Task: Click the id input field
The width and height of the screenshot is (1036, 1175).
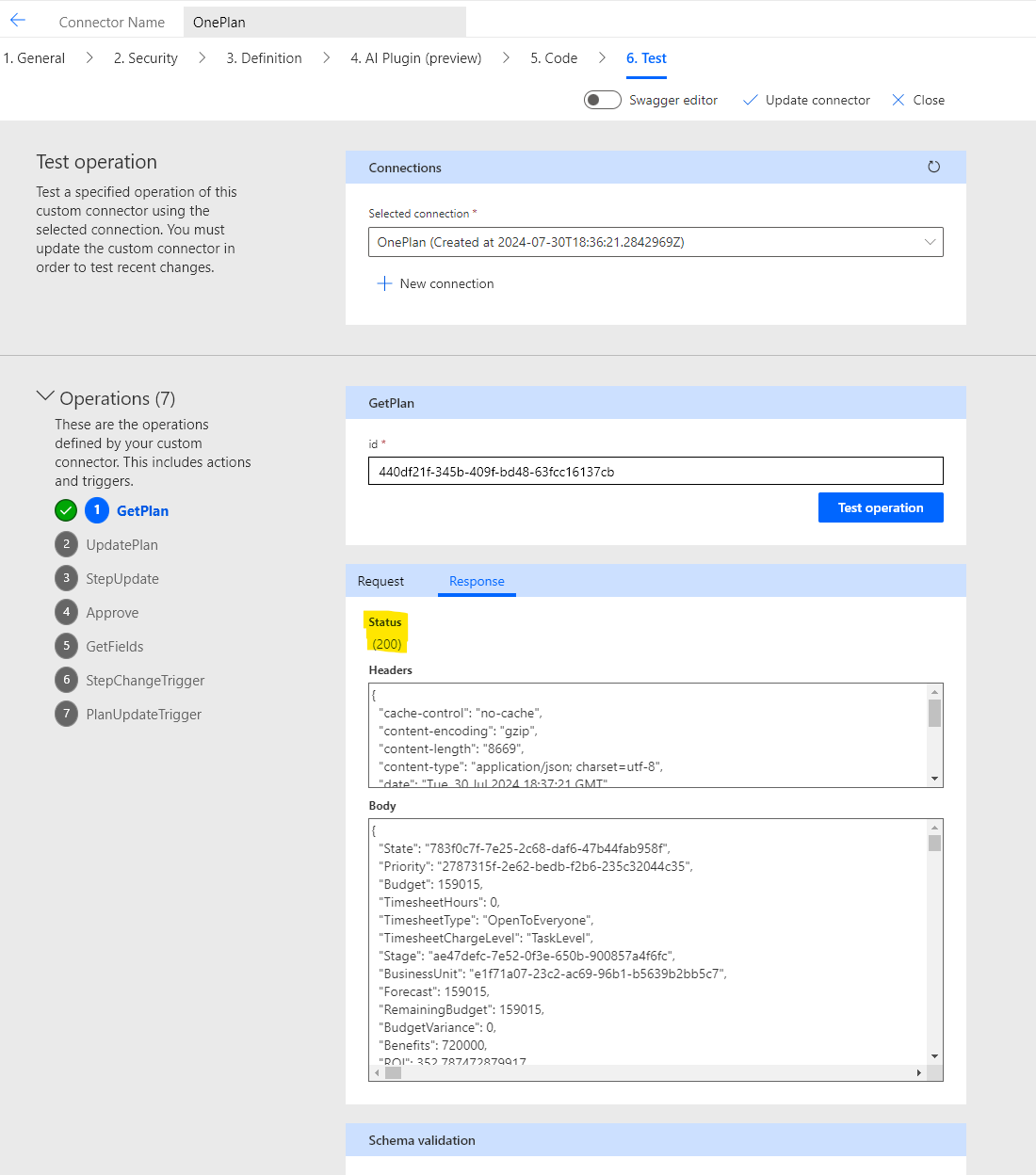Action: pyautogui.click(x=656, y=471)
